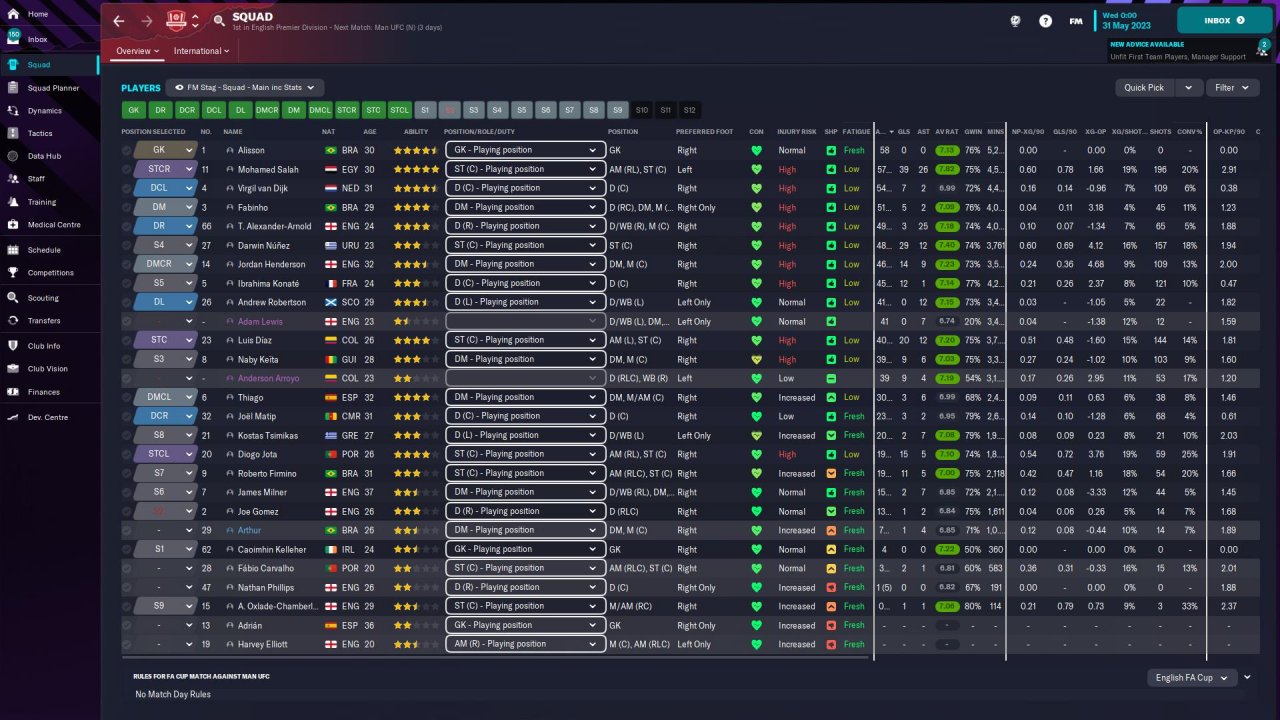Switch to the Overview tab
1280x720 pixels.
[138, 51]
